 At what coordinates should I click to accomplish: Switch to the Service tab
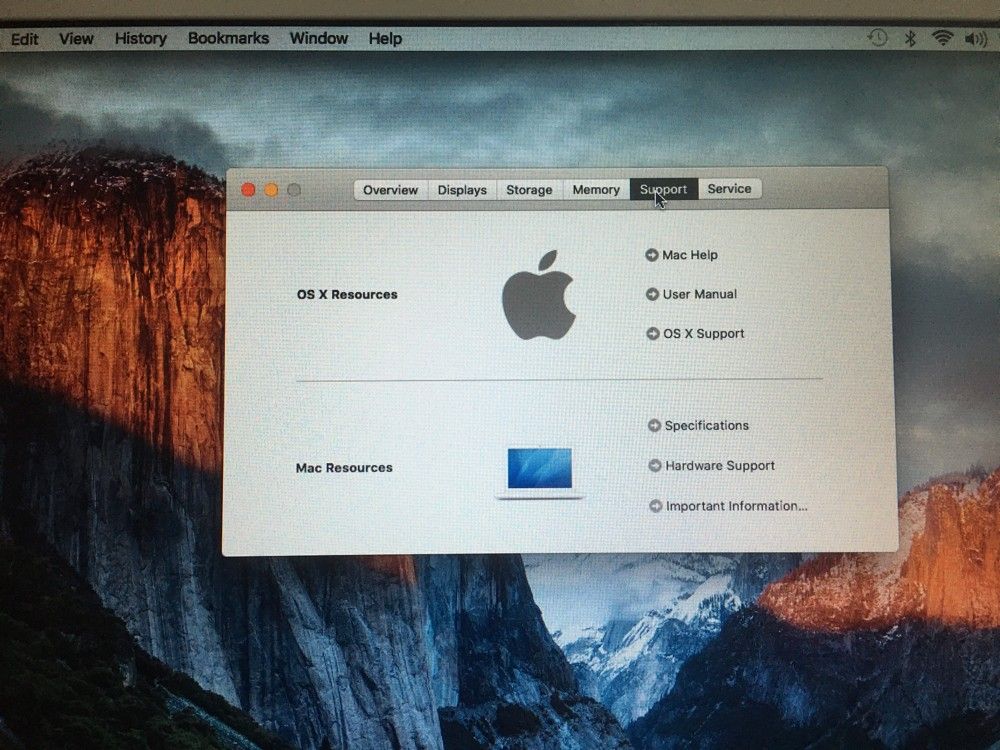(729, 189)
